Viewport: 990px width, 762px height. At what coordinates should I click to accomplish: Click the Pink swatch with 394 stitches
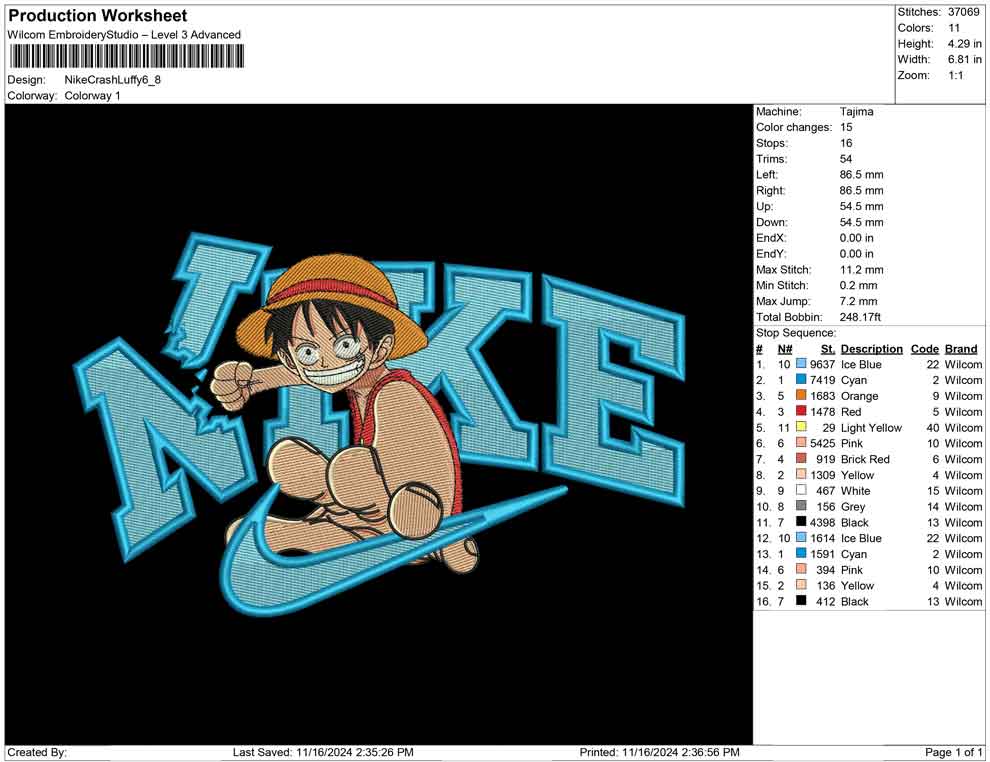tap(801, 569)
